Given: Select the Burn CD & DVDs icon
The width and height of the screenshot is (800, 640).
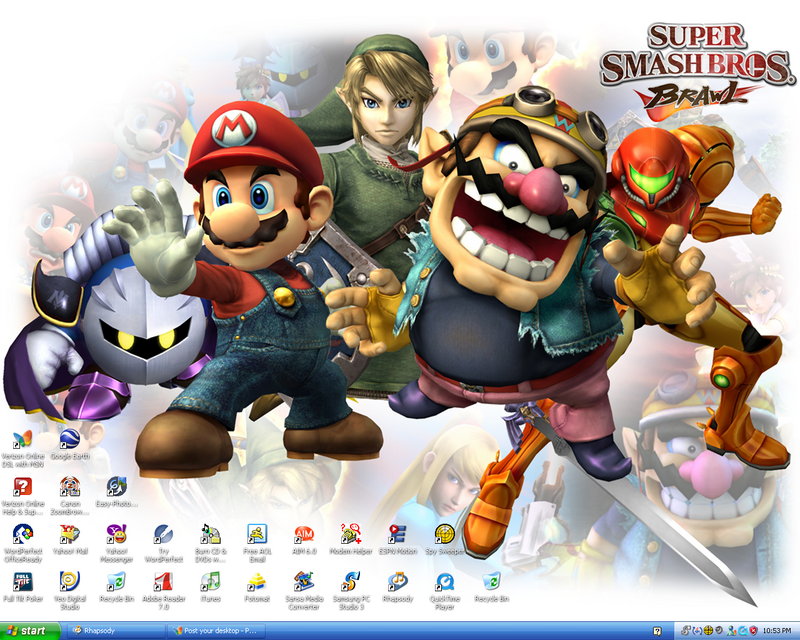Looking at the screenshot, I should [211, 544].
